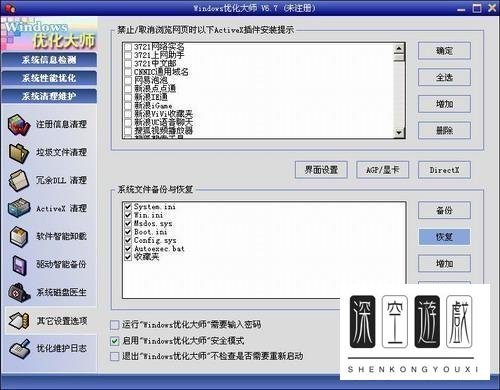Open the 系统磁盘医生 disk doctor icon
The height and width of the screenshot is (390, 500).
tap(19, 293)
